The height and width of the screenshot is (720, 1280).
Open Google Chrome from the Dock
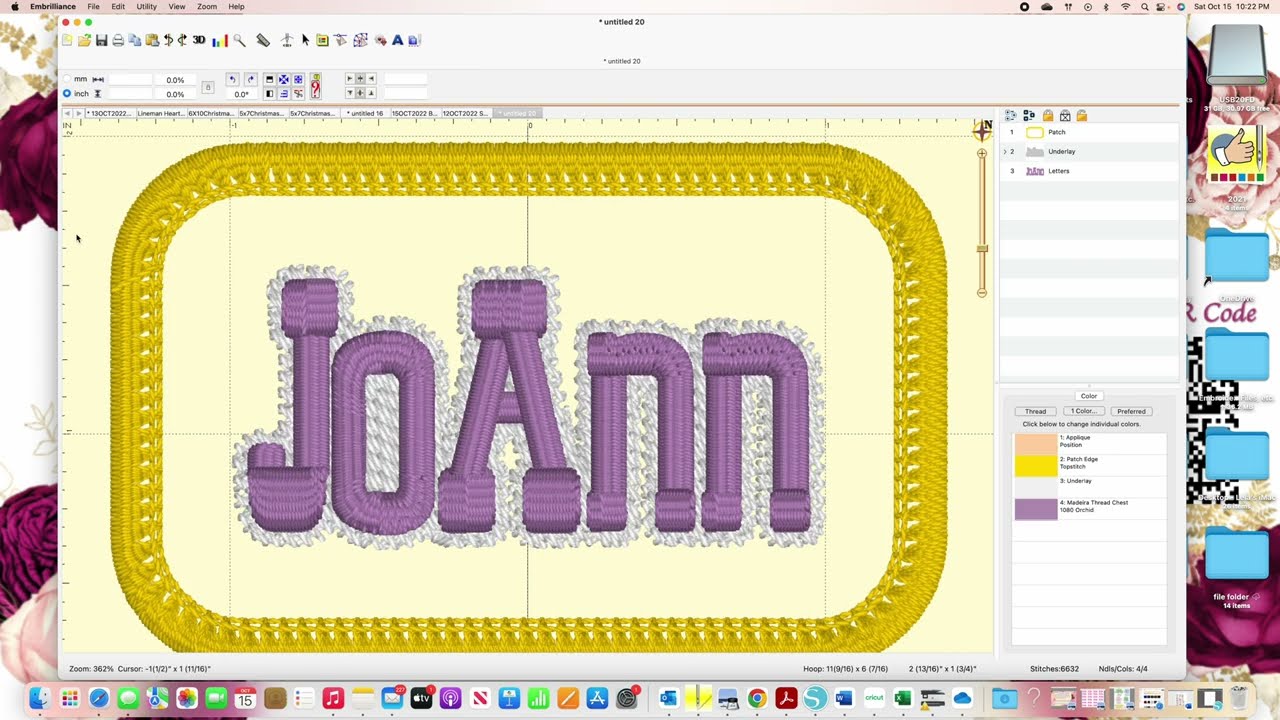757,699
